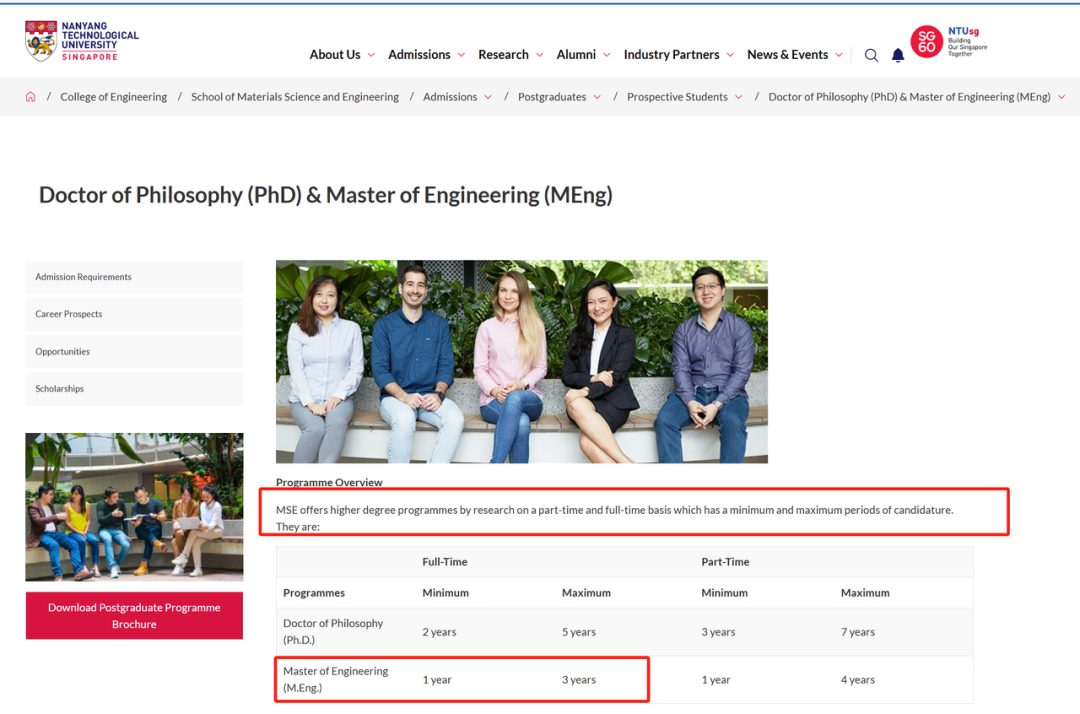Expand the Prospective Students breadcrumb chevron
Image resolution: width=1080 pixels, height=714 pixels.
[739, 97]
